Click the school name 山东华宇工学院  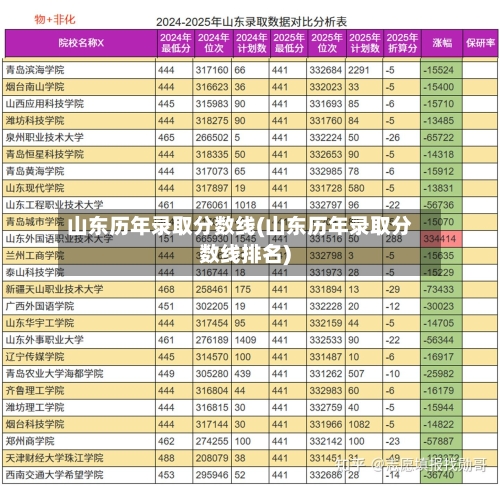pyautogui.click(x=40, y=323)
